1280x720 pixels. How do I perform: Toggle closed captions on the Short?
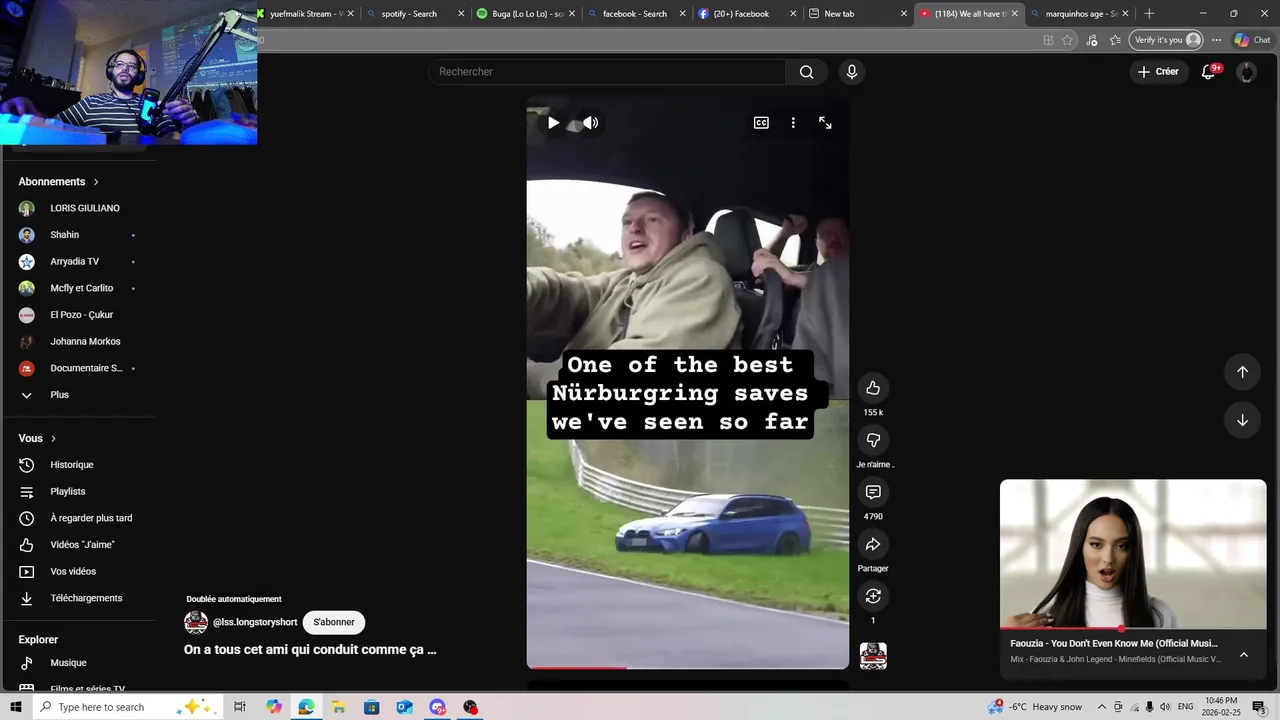pyautogui.click(x=761, y=123)
